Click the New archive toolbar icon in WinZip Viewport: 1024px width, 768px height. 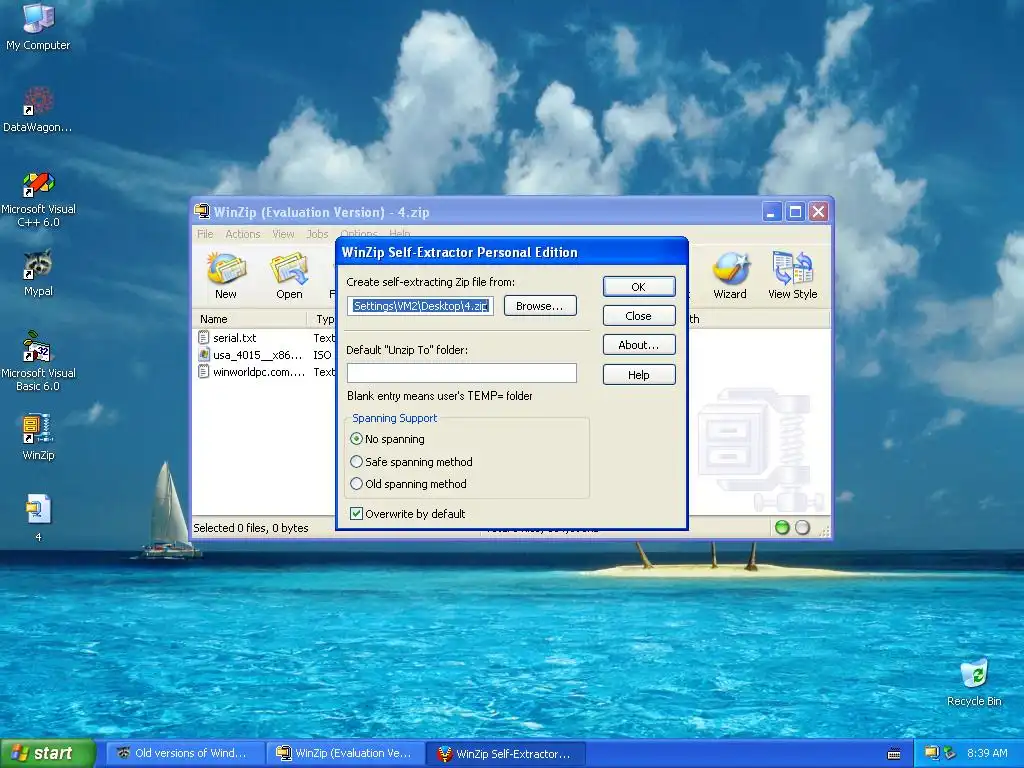click(225, 270)
